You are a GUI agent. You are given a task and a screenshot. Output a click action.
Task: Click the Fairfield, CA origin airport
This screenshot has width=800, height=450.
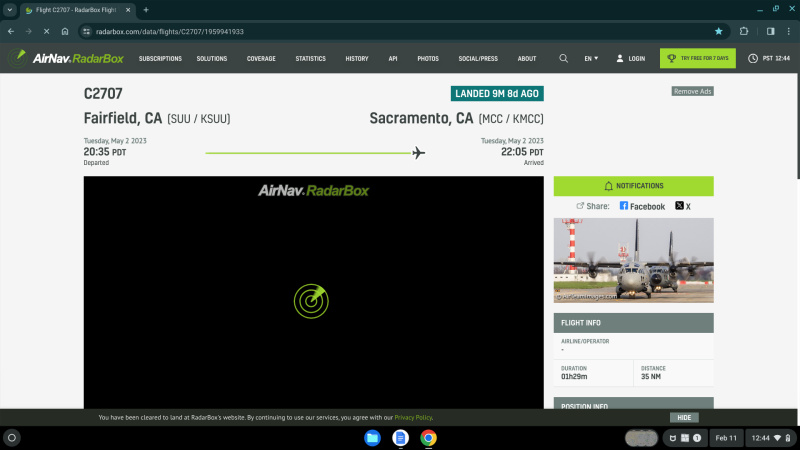(x=157, y=118)
